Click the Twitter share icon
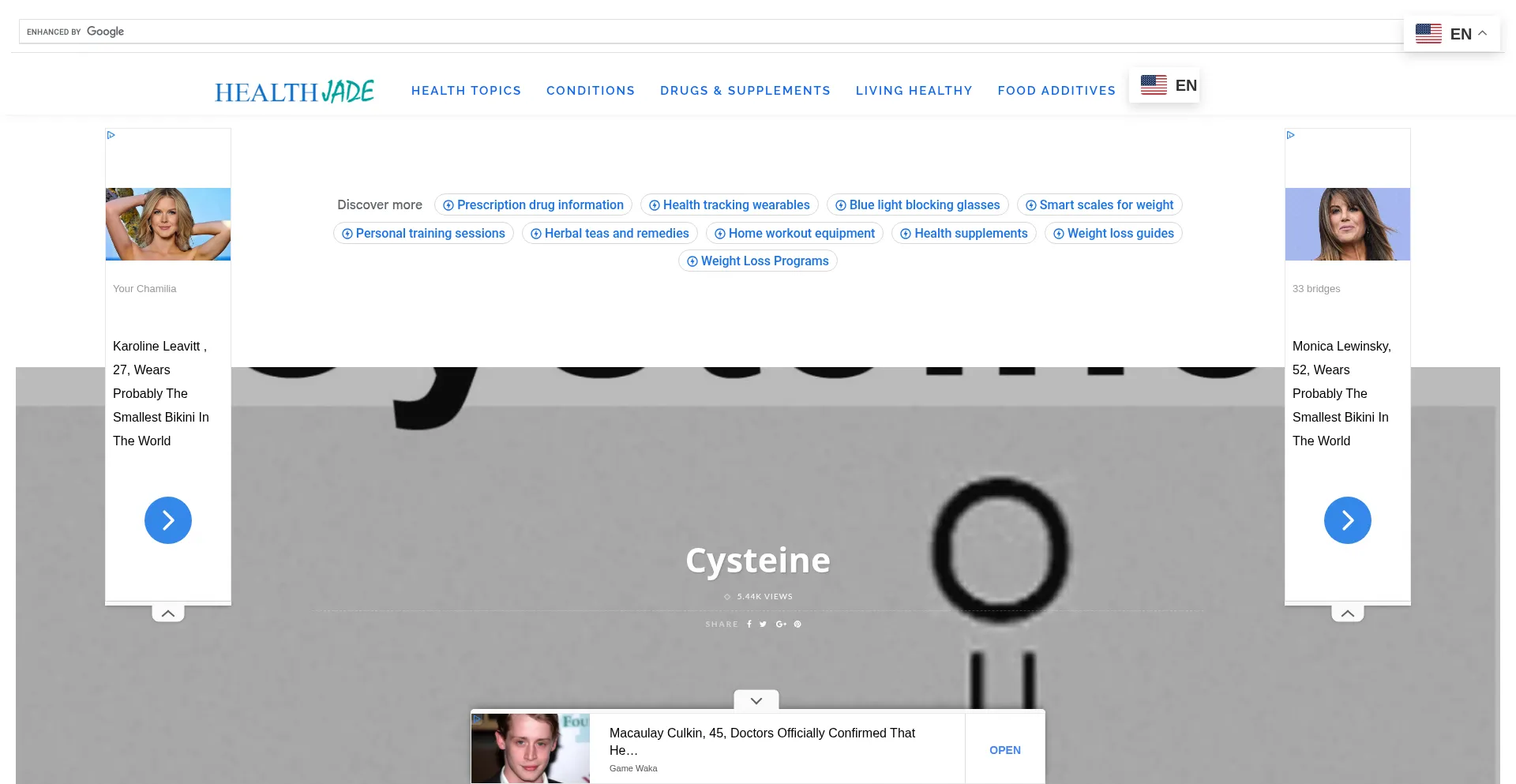The height and width of the screenshot is (784, 1516). (x=763, y=624)
